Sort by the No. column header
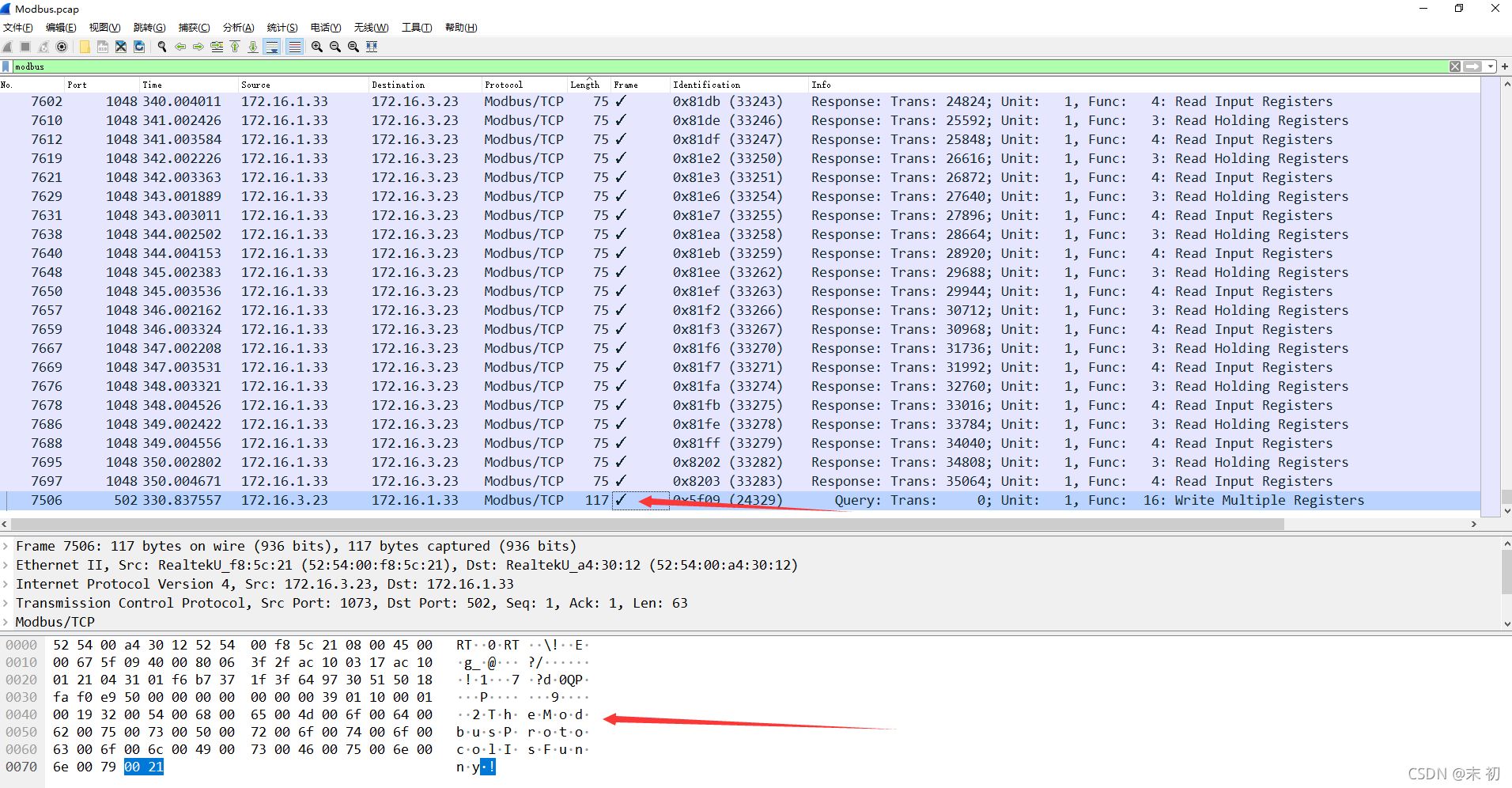Viewport: 1512px width, 788px height. point(32,85)
